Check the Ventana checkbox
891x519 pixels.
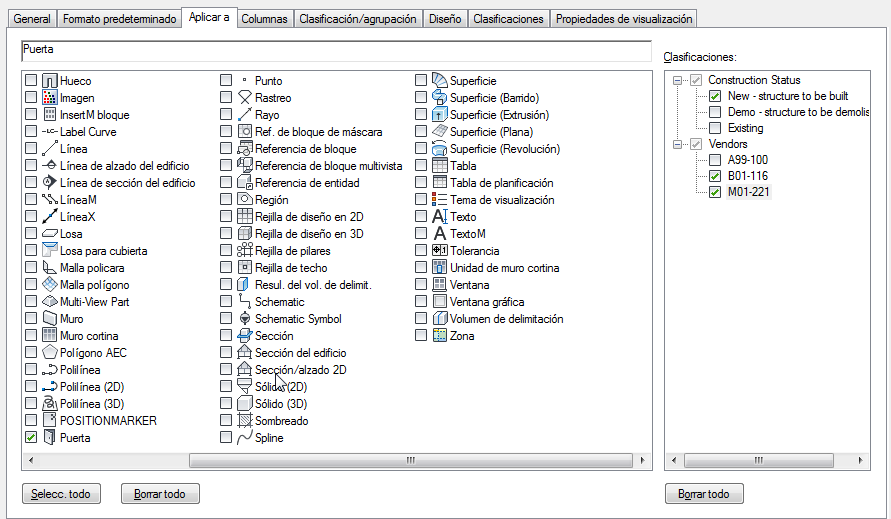pos(421,284)
